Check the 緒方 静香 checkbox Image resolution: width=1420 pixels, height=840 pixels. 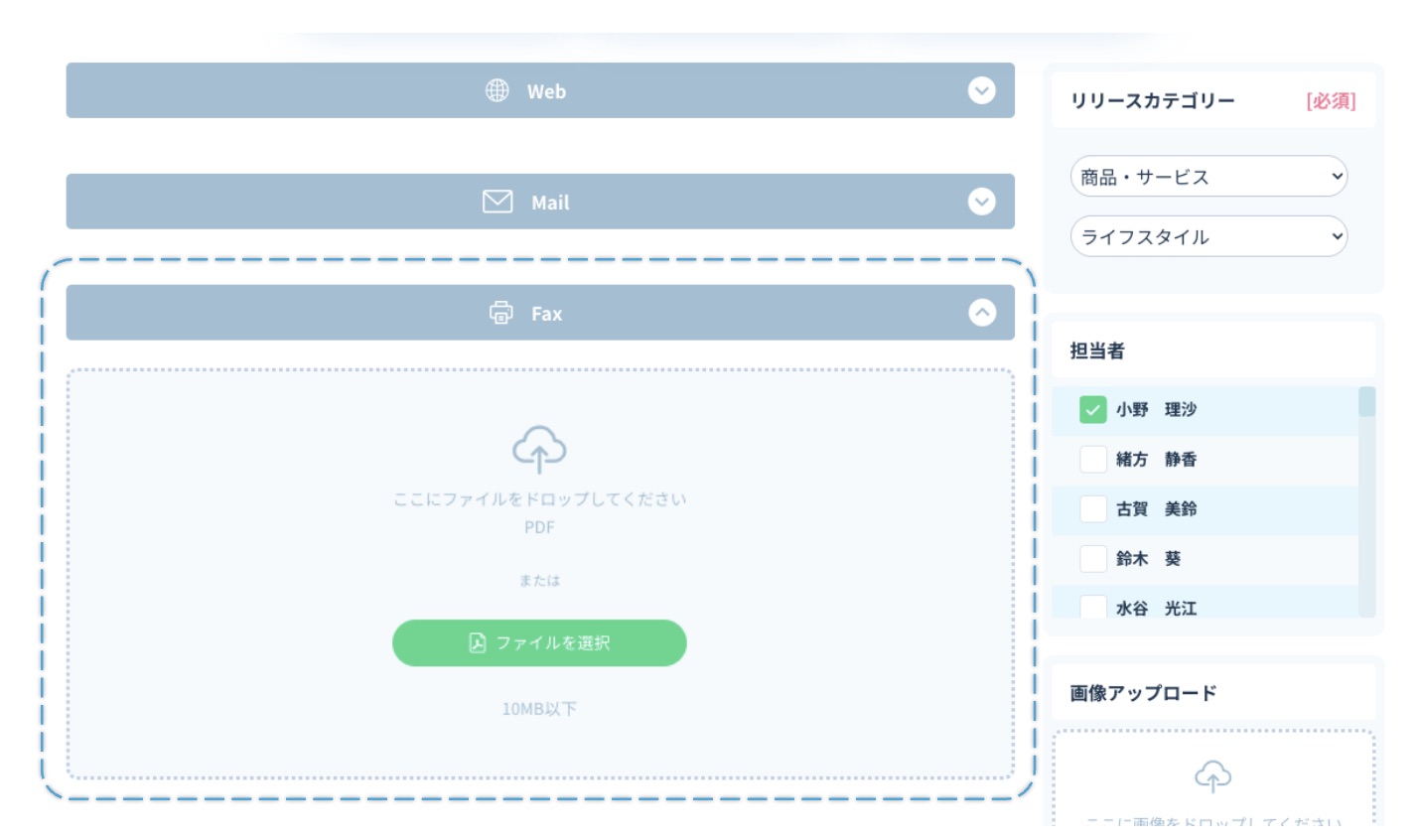[x=1092, y=459]
